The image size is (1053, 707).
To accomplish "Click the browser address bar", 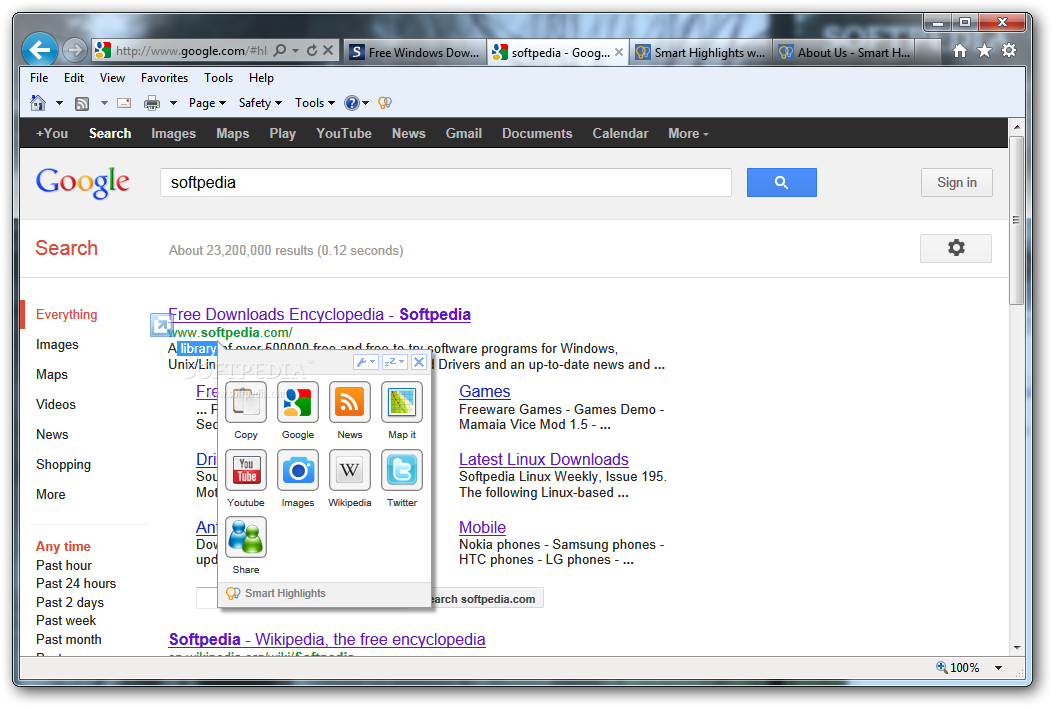I will click(191, 50).
